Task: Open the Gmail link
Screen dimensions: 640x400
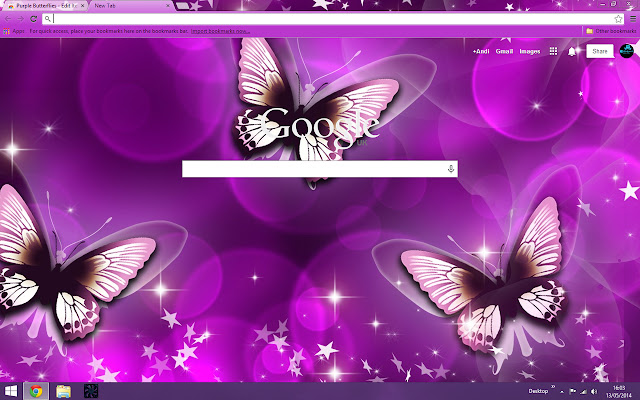Action: pos(504,51)
